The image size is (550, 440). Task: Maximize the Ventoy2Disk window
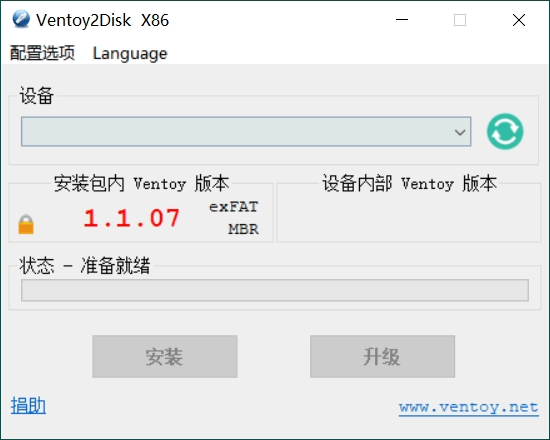(460, 20)
